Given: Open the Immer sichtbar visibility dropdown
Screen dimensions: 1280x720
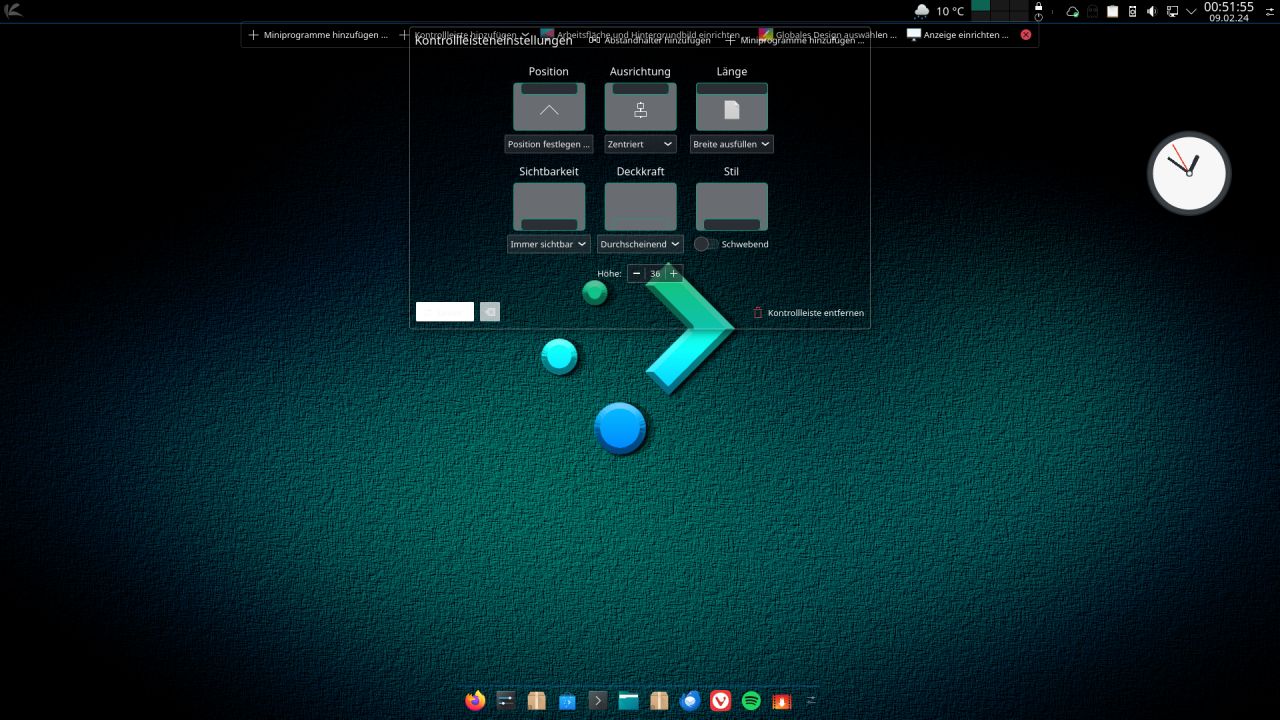Looking at the screenshot, I should [548, 244].
